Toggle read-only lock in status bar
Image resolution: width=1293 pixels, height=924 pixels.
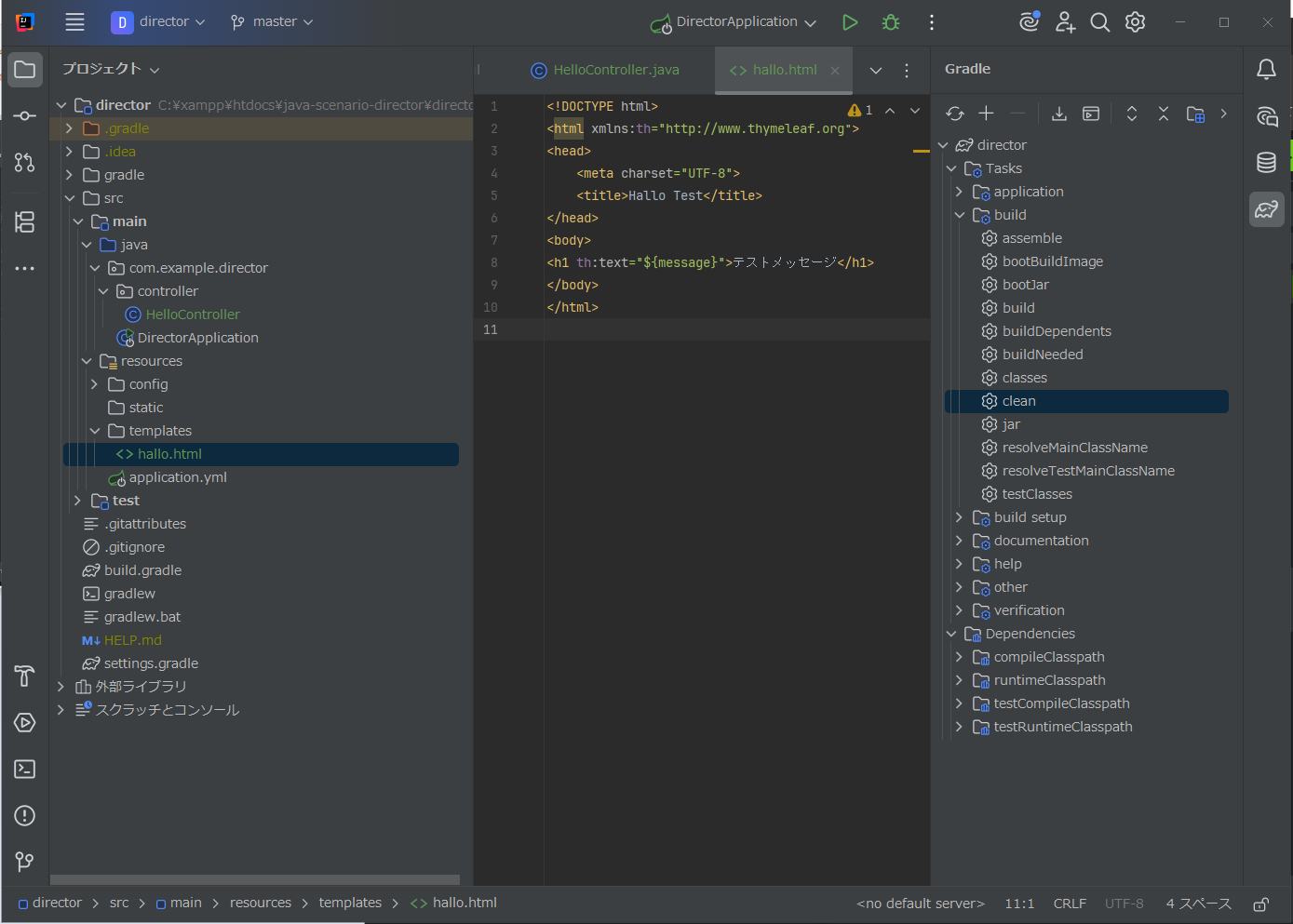click(x=1260, y=904)
